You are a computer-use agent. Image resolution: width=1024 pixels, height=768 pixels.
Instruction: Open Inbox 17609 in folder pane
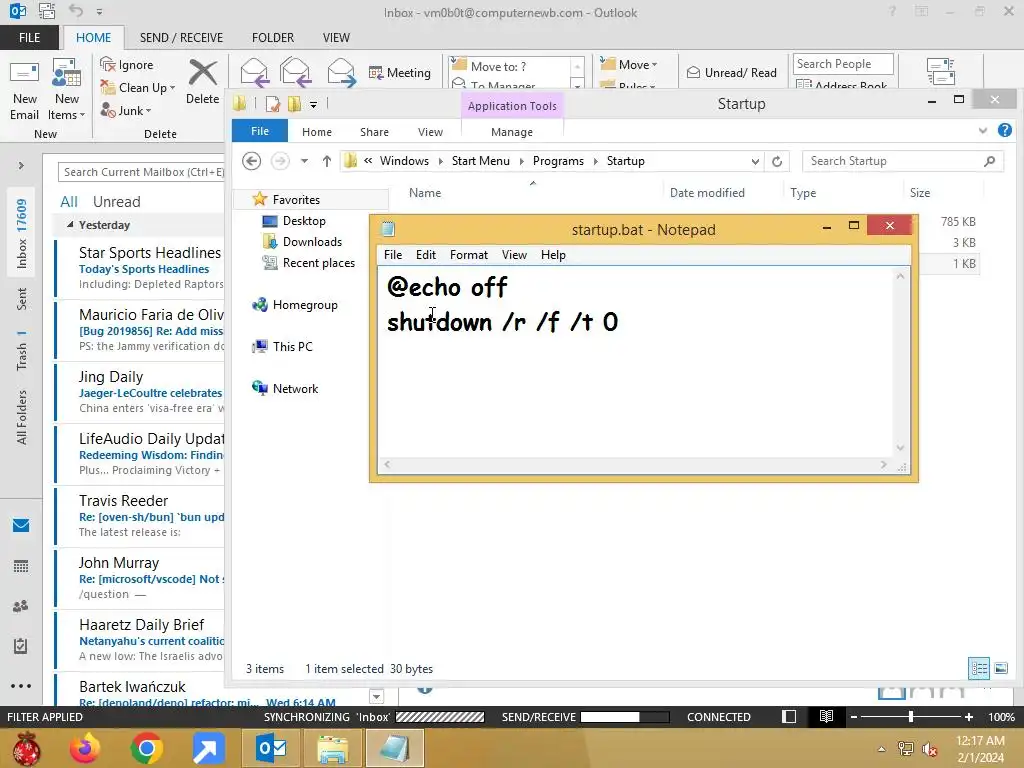[21, 234]
